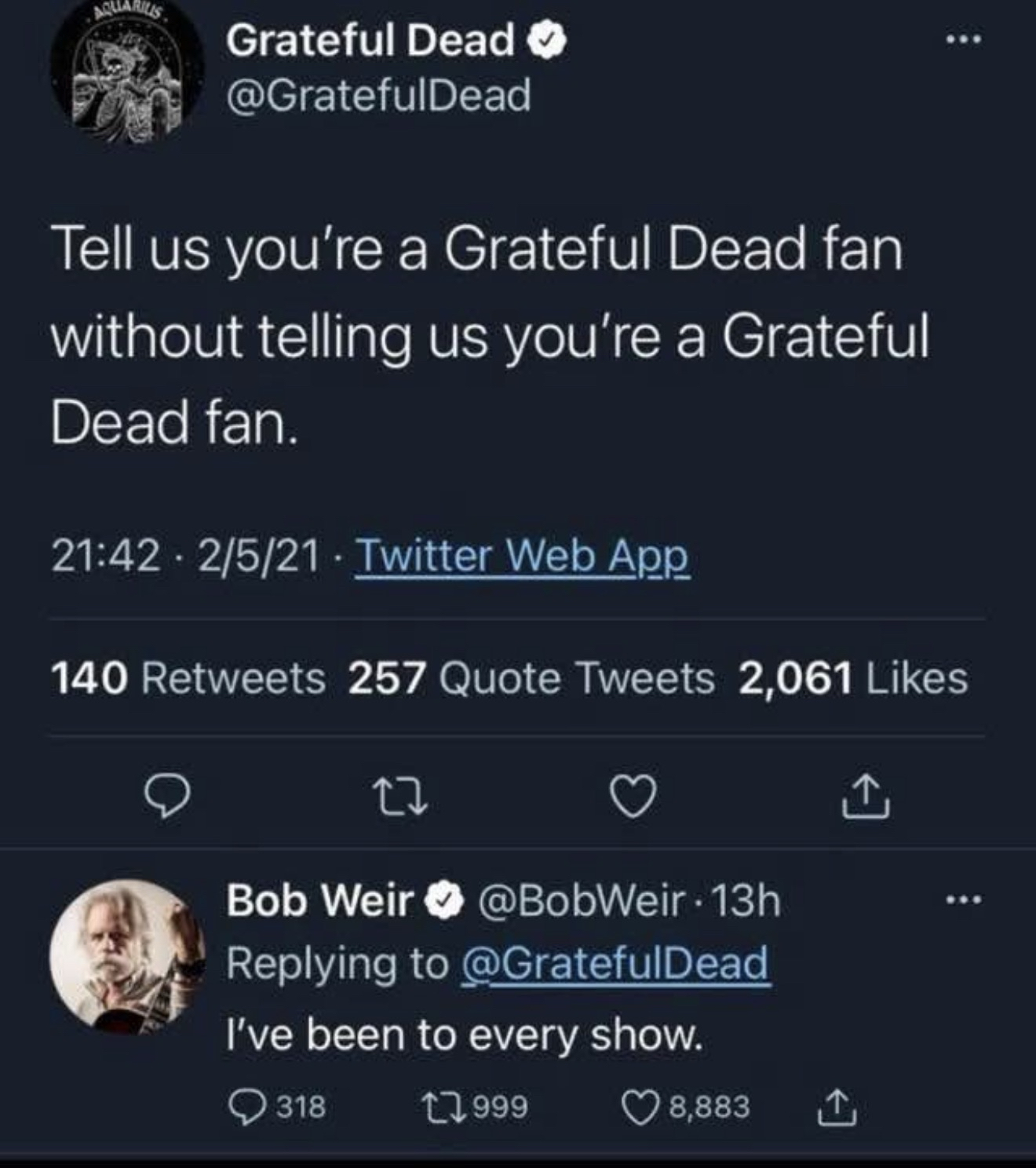
Task: Click the reply icon on main tweet
Action: [x=167, y=798]
